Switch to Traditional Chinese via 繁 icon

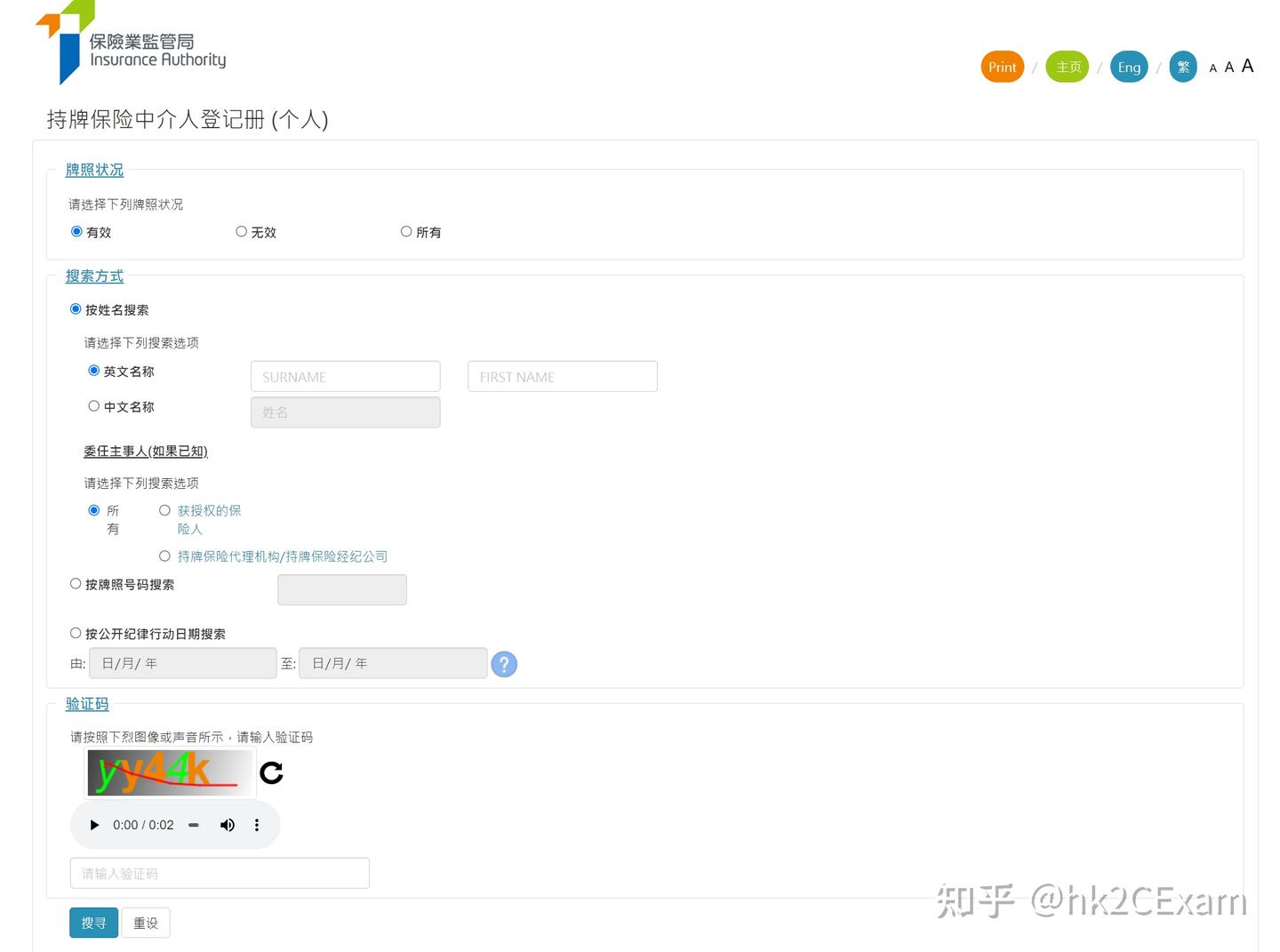click(1183, 67)
